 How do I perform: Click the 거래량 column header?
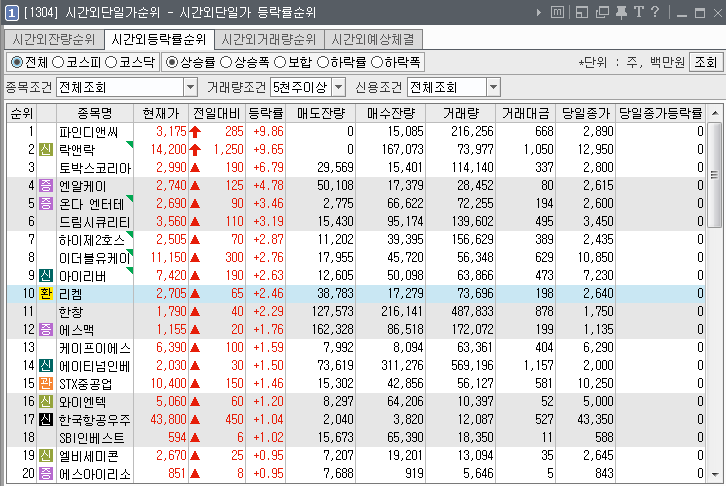(460, 113)
